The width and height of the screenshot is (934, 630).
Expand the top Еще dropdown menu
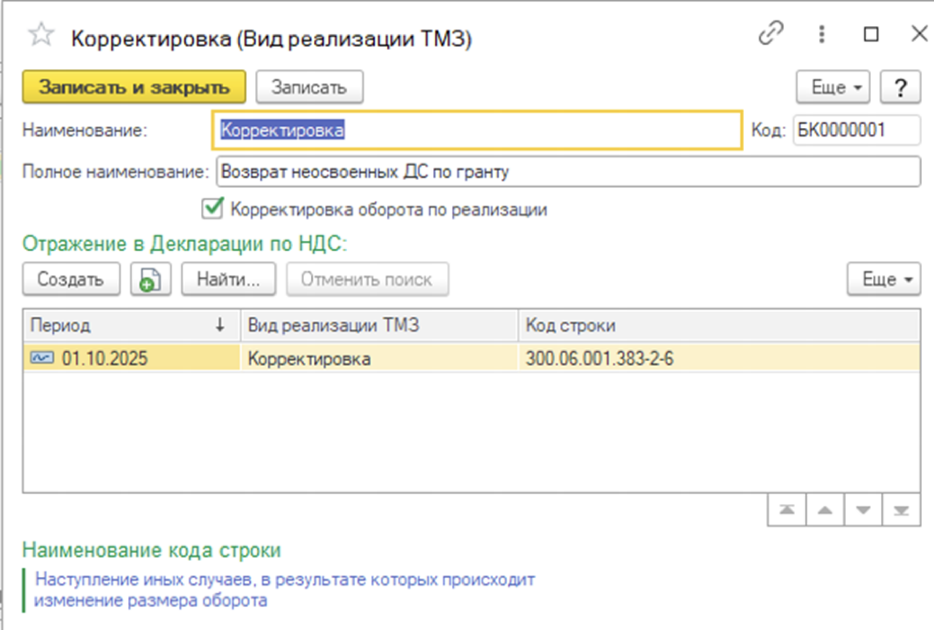click(833, 87)
